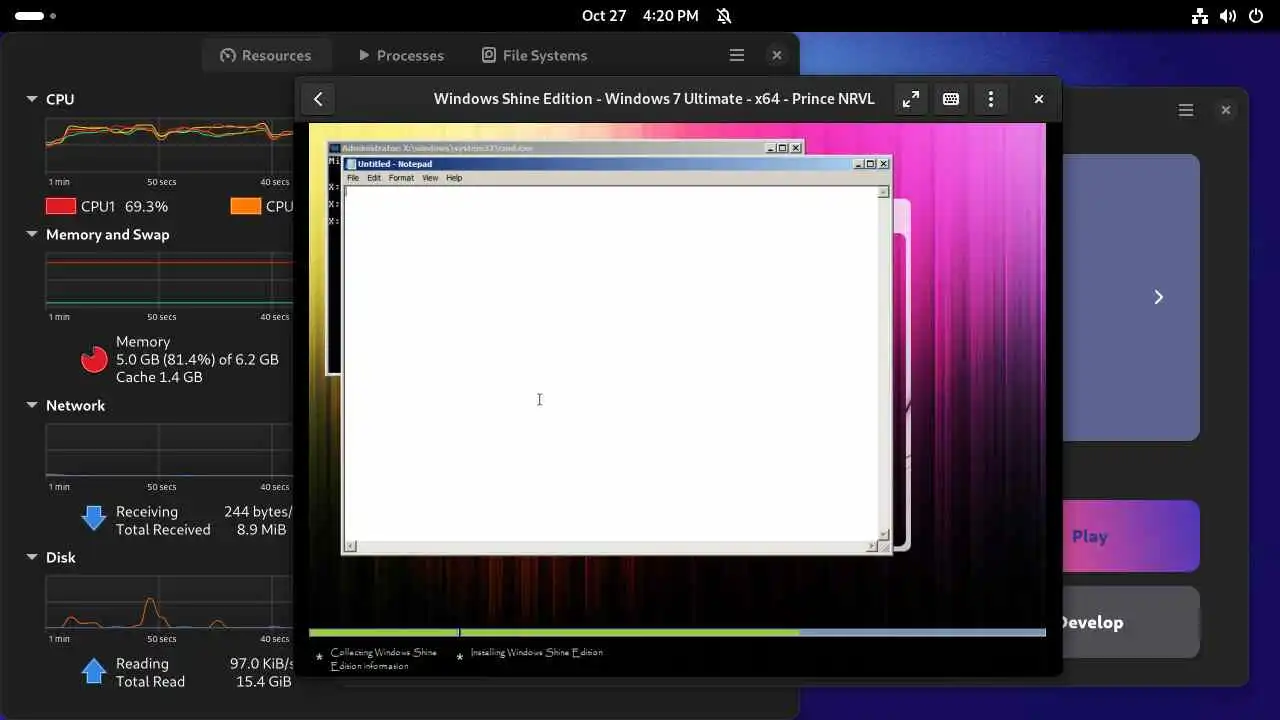Click the Memory pie chart icon
The width and height of the screenshot is (1280, 720).
coord(94,359)
